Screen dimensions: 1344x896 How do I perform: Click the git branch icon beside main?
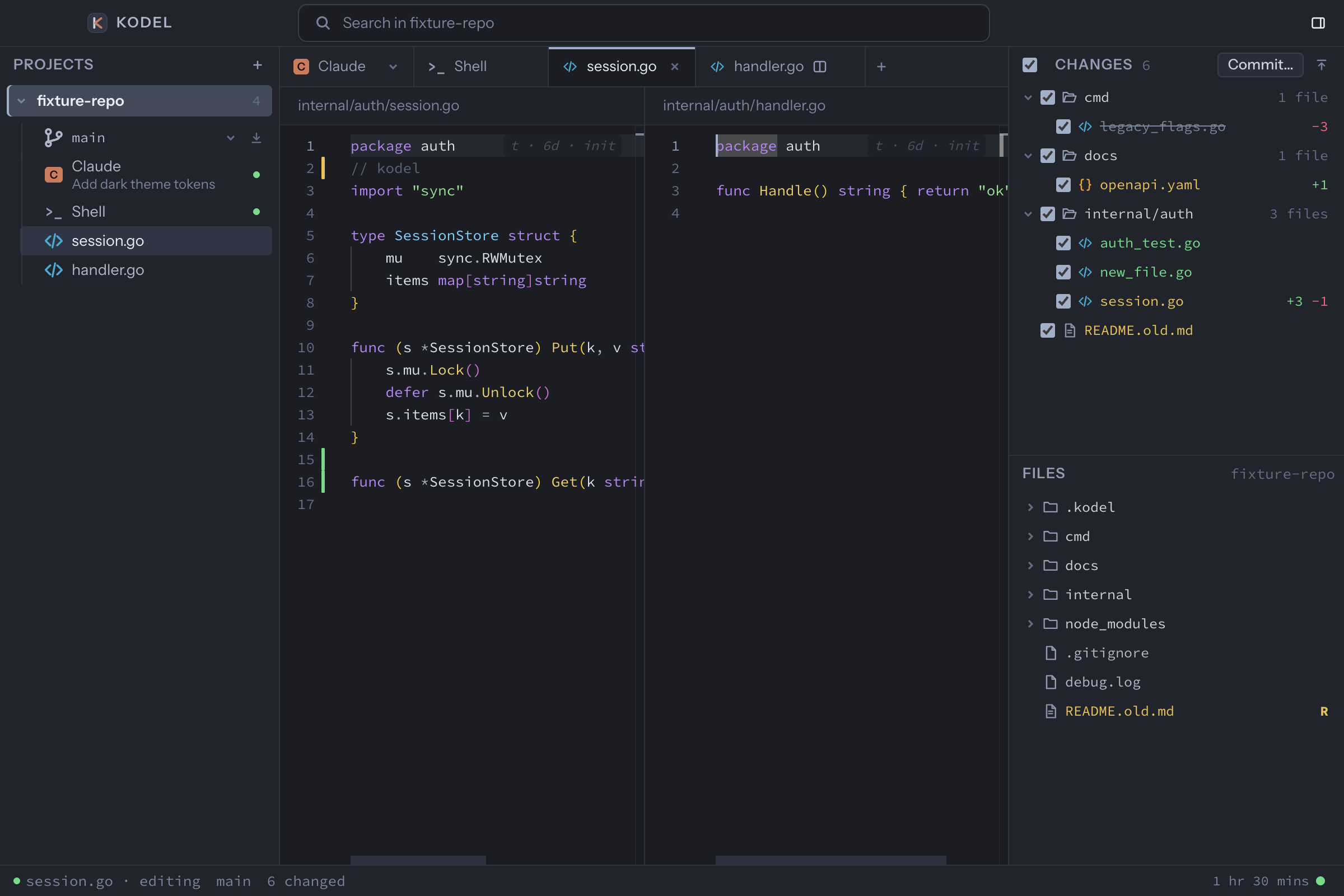coord(53,138)
